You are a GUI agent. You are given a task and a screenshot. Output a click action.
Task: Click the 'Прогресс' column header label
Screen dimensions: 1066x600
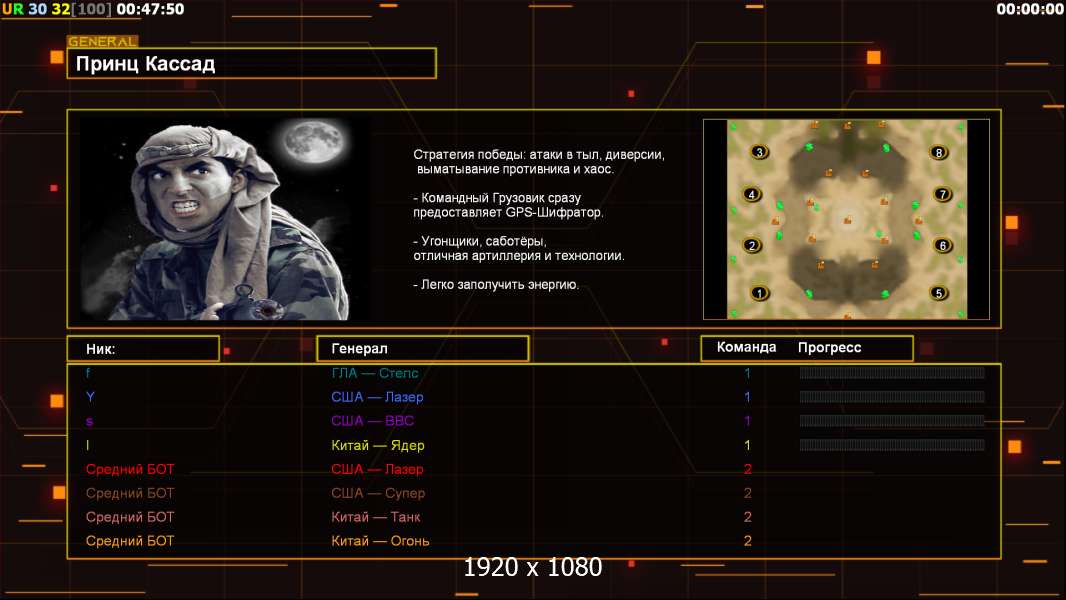[x=829, y=348]
